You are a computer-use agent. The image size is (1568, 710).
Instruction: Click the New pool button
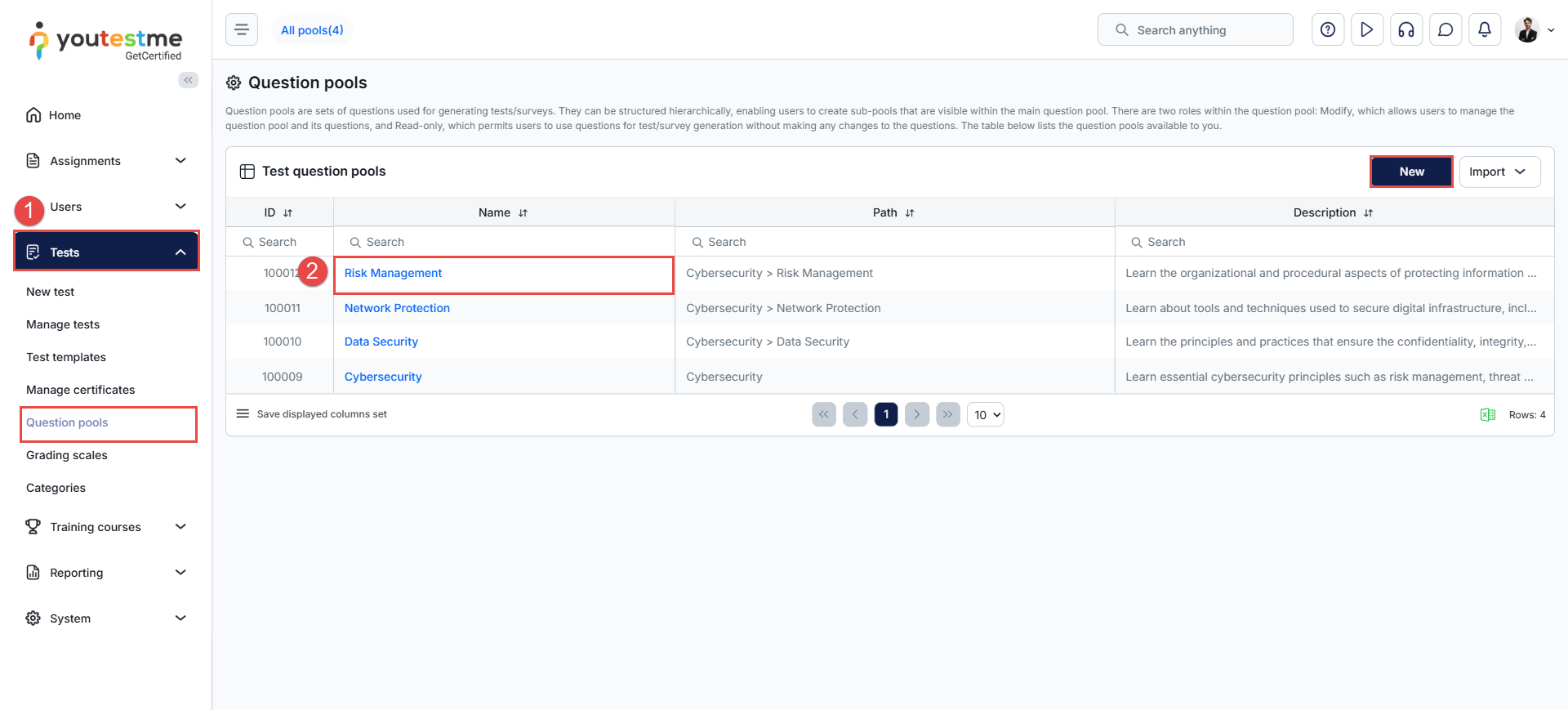pyautogui.click(x=1410, y=172)
